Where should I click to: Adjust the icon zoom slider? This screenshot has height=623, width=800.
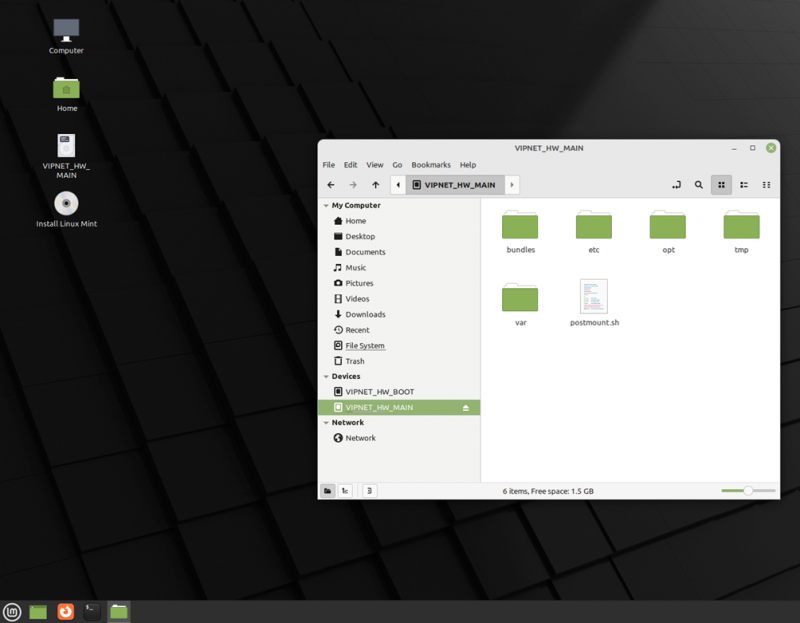pyautogui.click(x=748, y=491)
